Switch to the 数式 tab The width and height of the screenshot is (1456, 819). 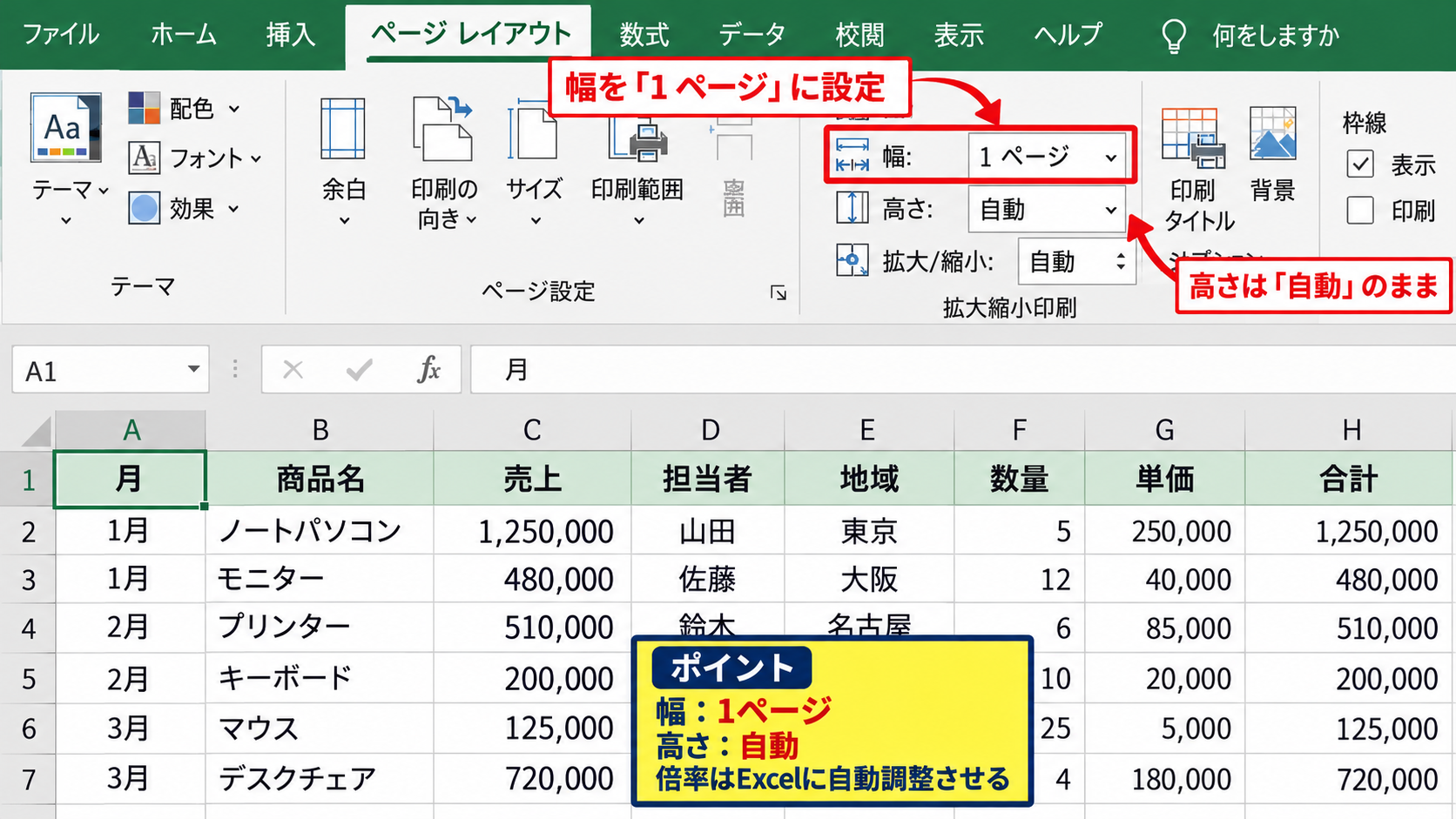644,35
